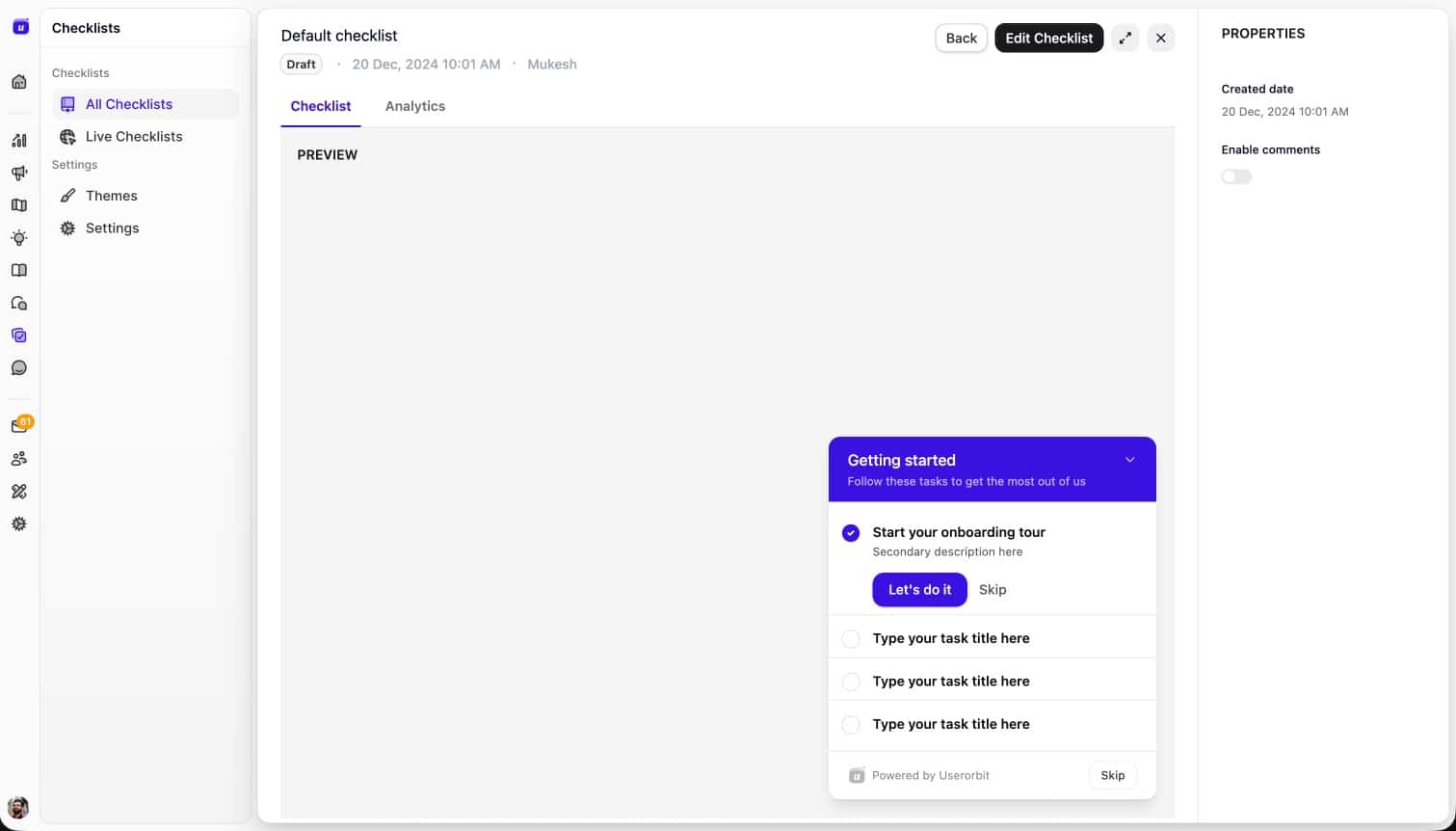The height and width of the screenshot is (831, 1456).
Task: Open the Ideas lightbulb icon
Action: coord(19,238)
